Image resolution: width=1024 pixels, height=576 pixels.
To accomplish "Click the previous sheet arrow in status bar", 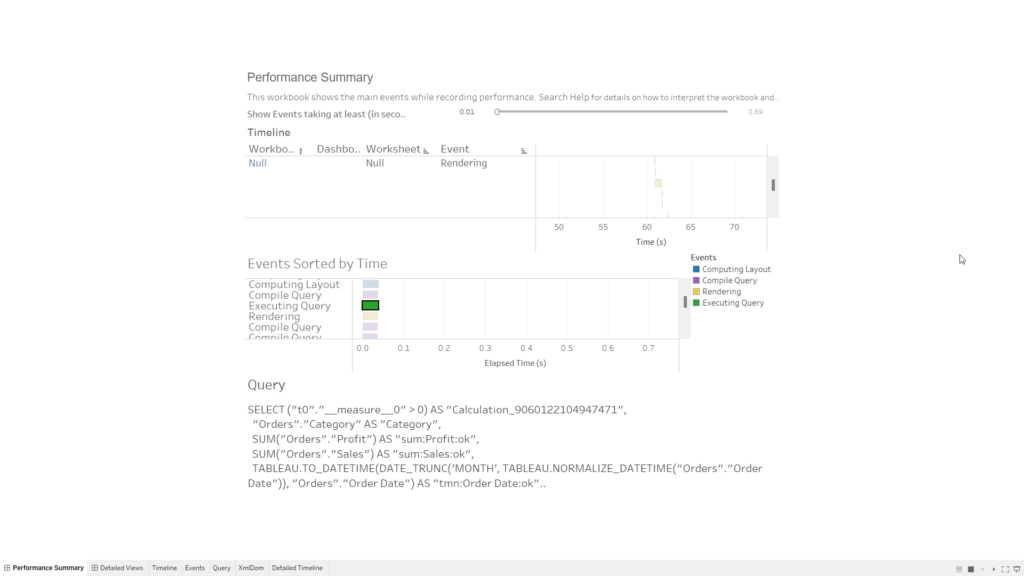I will pyautogui.click(x=983, y=569).
